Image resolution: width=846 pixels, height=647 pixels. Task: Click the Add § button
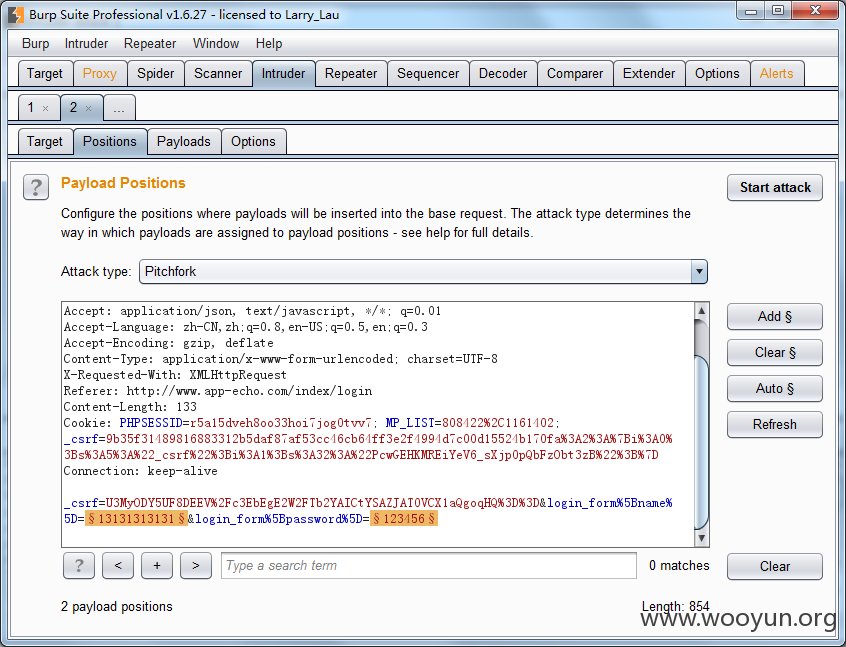click(x=775, y=316)
